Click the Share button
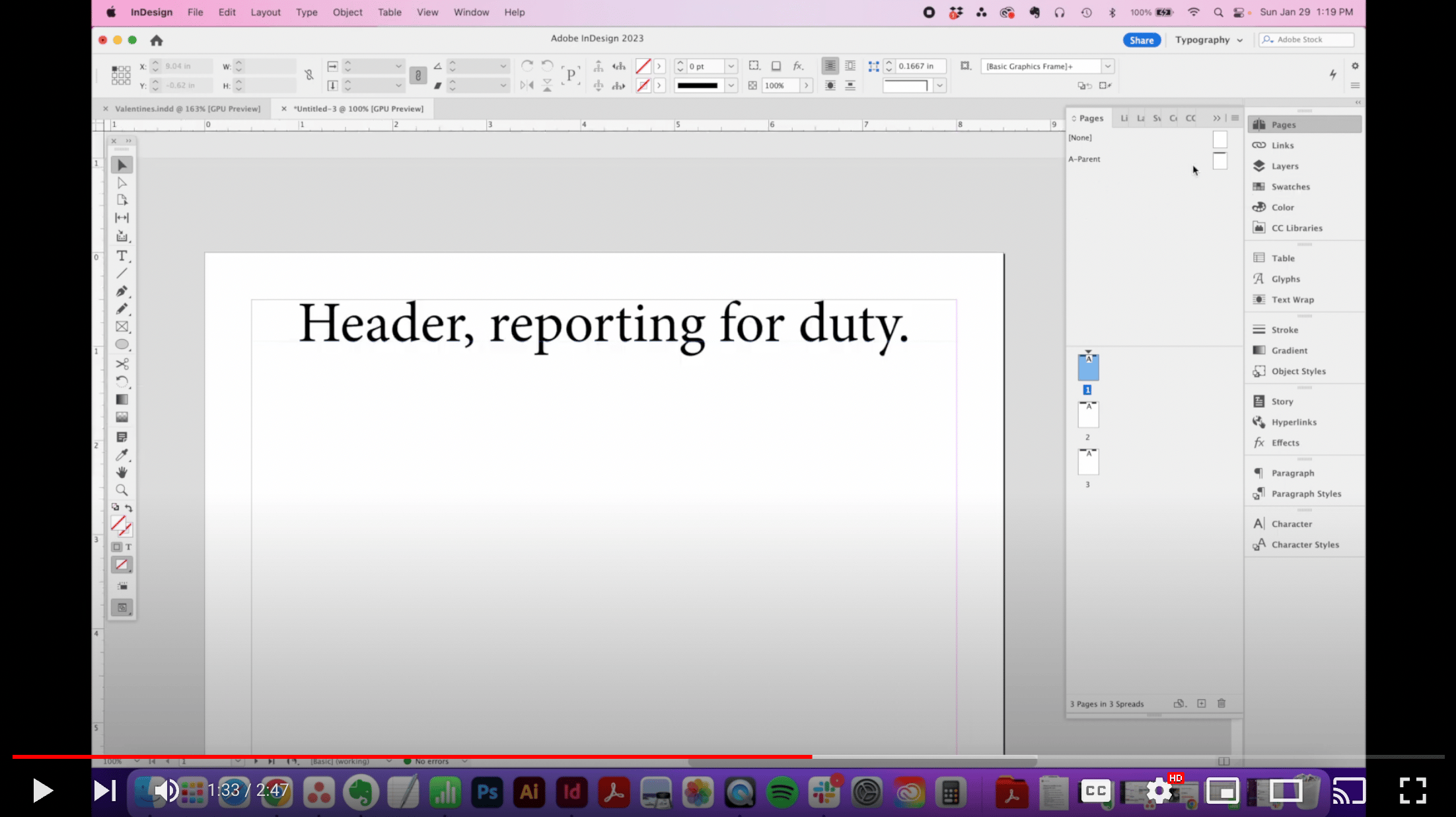This screenshot has height=817, width=1456. click(1142, 40)
